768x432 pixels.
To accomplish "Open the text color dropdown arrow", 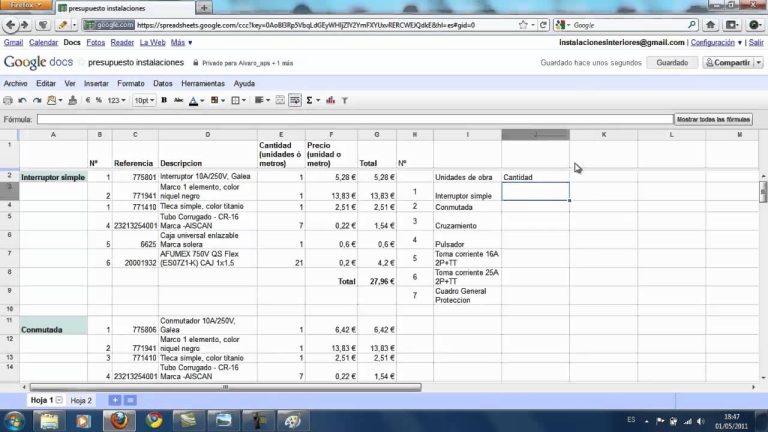I will tap(202, 101).
